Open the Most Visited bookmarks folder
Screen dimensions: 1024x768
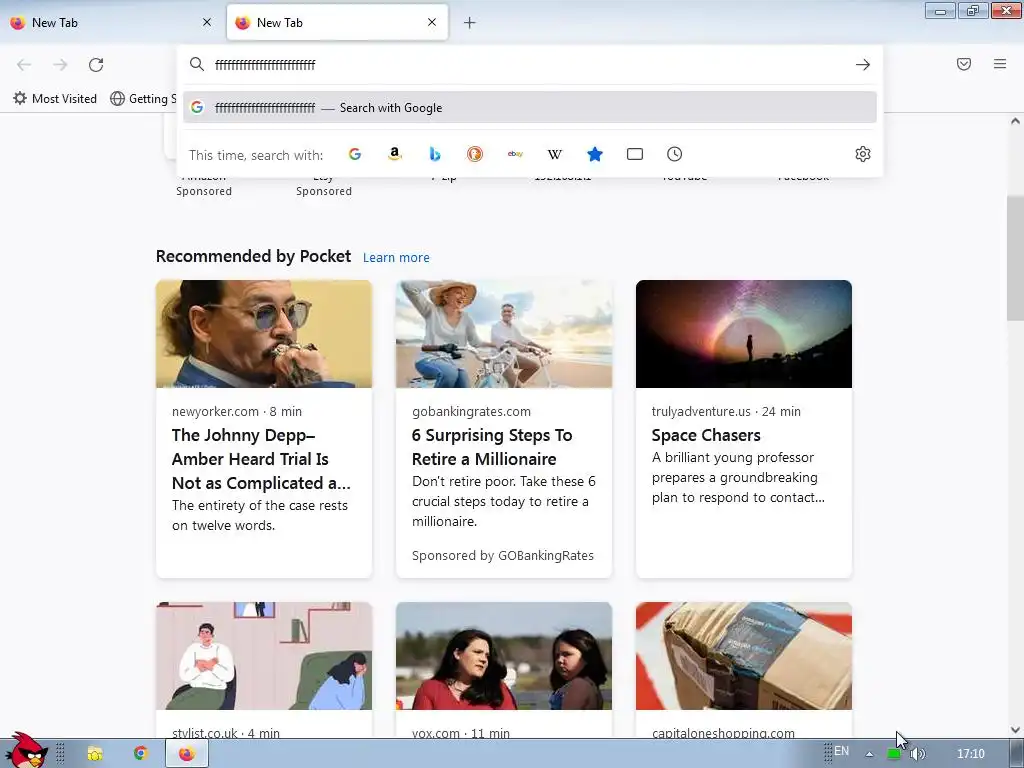55,99
